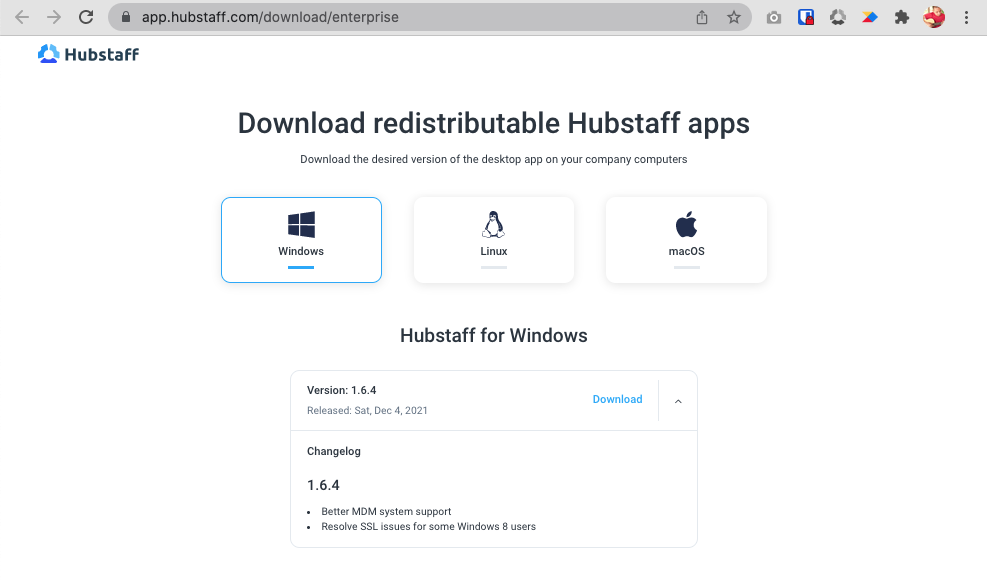
Task: Open Chrome three-dot menu
Action: [x=966, y=17]
